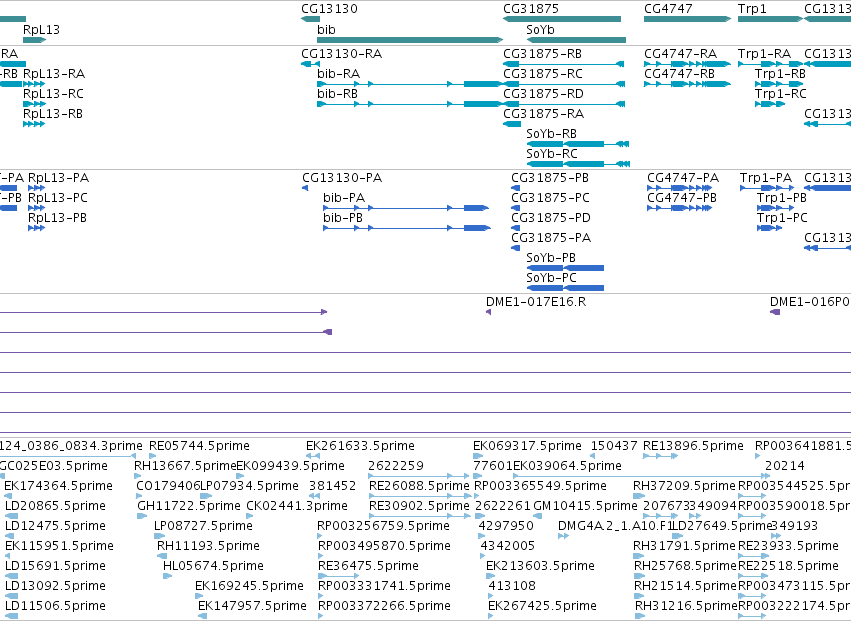The height and width of the screenshot is (621, 851).
Task: Select transcript CG31875-RA
Action: click(543, 114)
